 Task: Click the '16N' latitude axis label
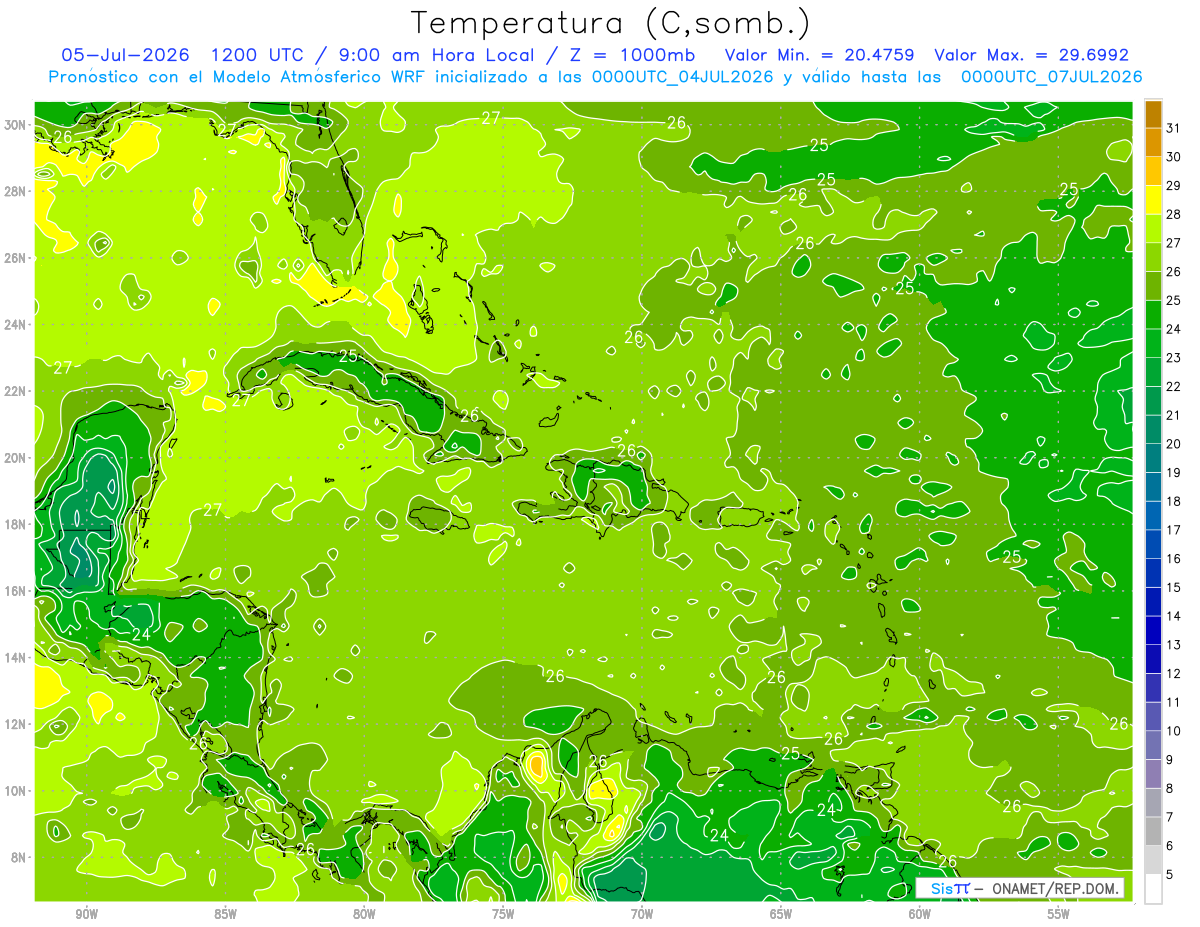click(16, 590)
